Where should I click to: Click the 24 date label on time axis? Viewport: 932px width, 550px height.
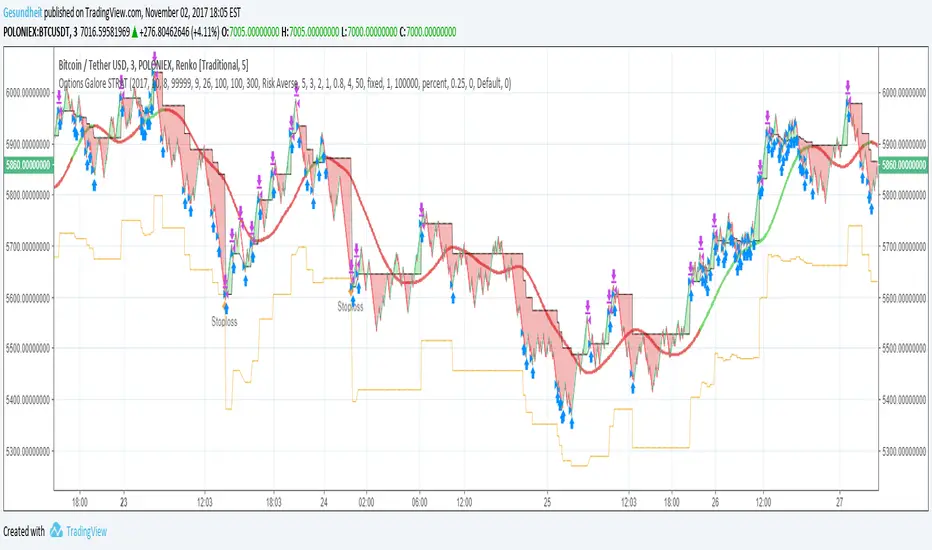[324, 502]
